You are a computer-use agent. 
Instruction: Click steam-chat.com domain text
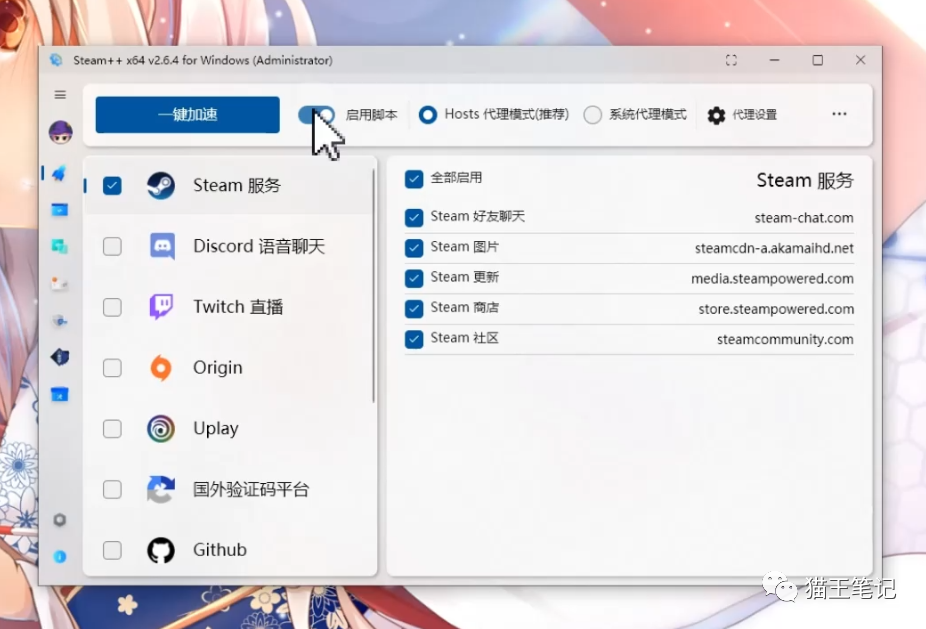pyautogui.click(x=804, y=218)
